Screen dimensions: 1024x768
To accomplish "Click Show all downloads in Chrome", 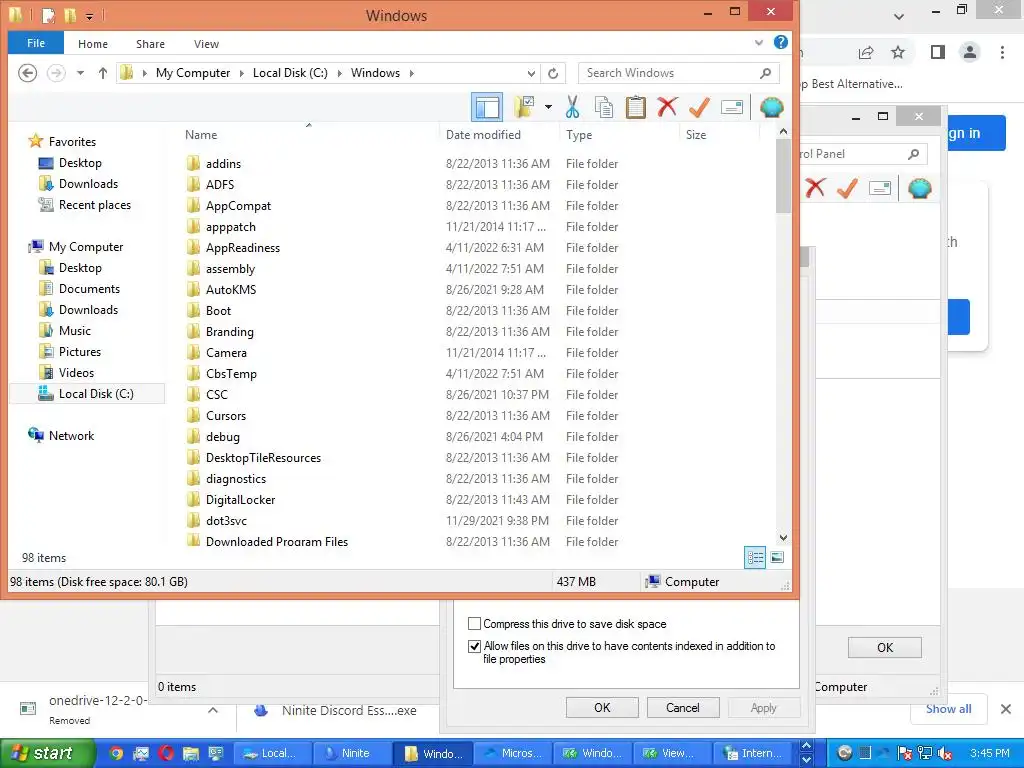I will point(948,709).
